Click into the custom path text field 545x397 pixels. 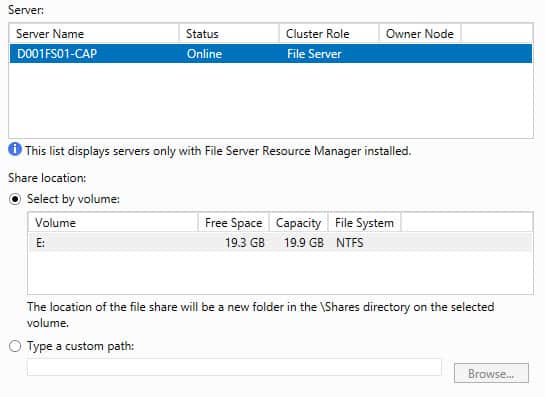pyautogui.click(x=234, y=367)
